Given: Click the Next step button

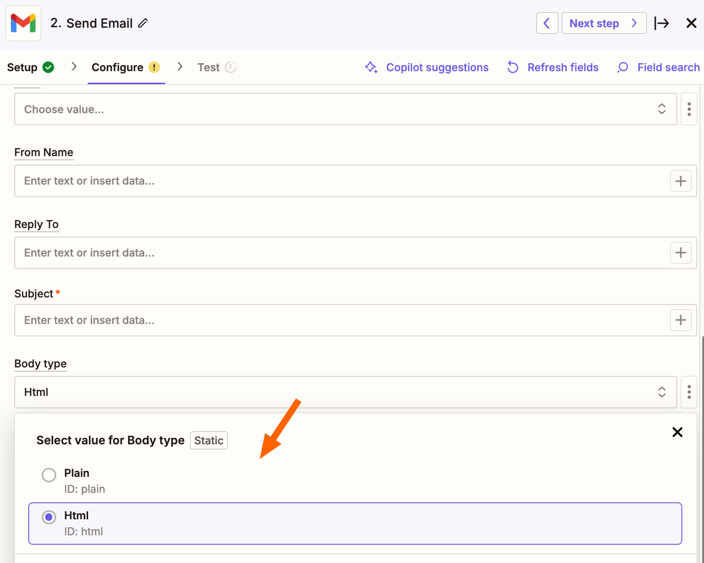Looking at the screenshot, I should click(x=603, y=23).
